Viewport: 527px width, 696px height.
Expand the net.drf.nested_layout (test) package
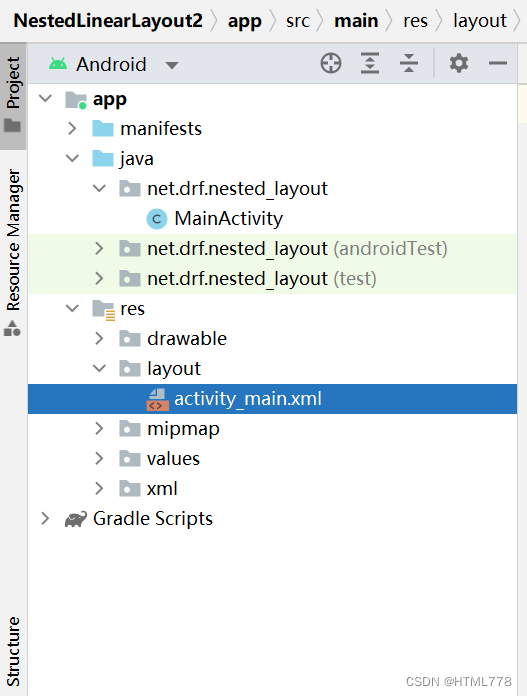tap(99, 278)
